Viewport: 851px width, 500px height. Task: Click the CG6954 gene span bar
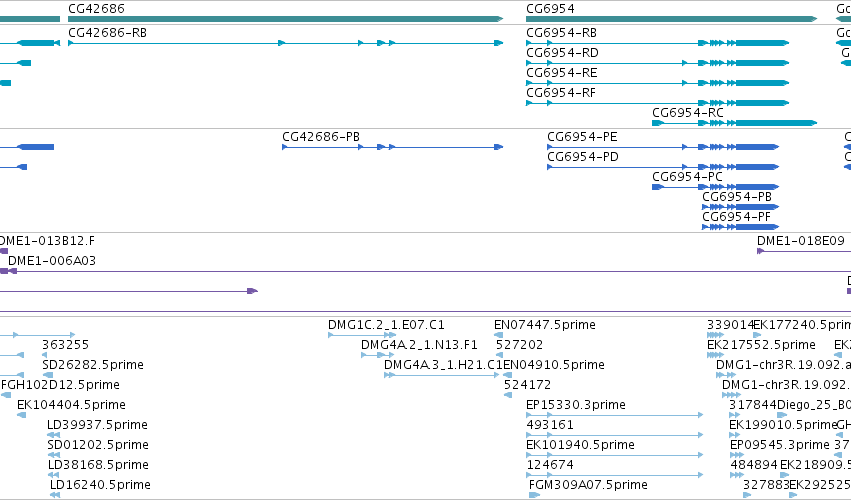pos(671,19)
